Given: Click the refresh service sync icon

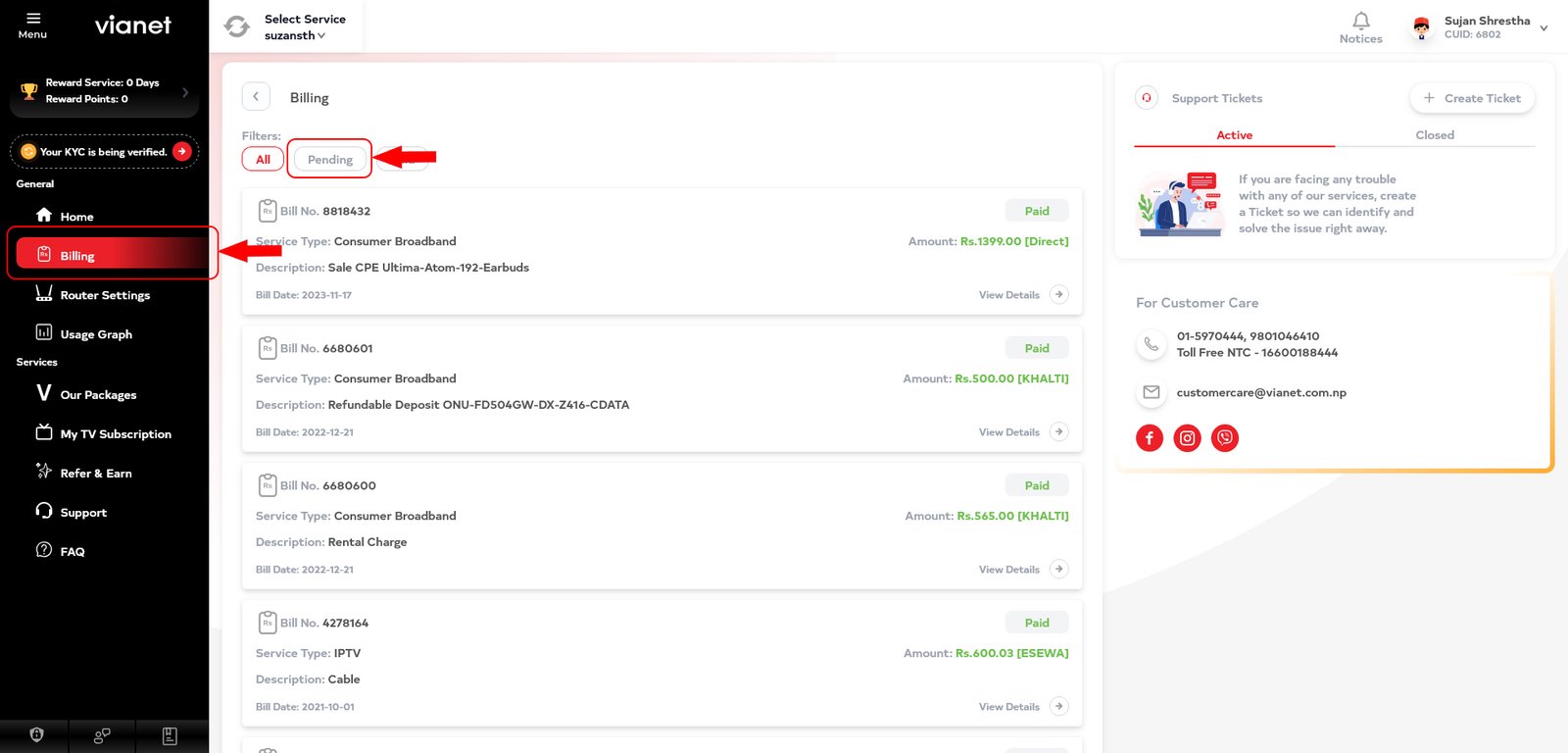Looking at the screenshot, I should pyautogui.click(x=237, y=26).
